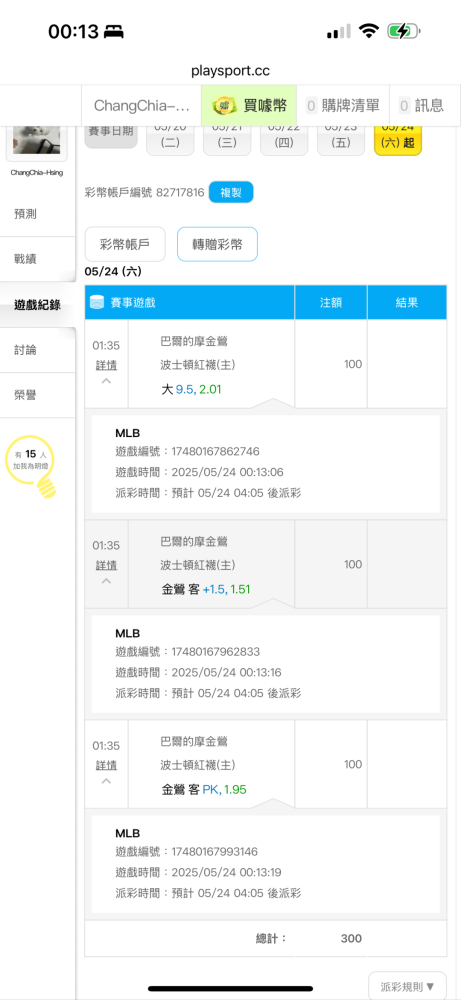Viewport: 461px width, 1000px height.
Task: Collapse the first game's 詳情 chevron
Action: pyautogui.click(x=106, y=381)
